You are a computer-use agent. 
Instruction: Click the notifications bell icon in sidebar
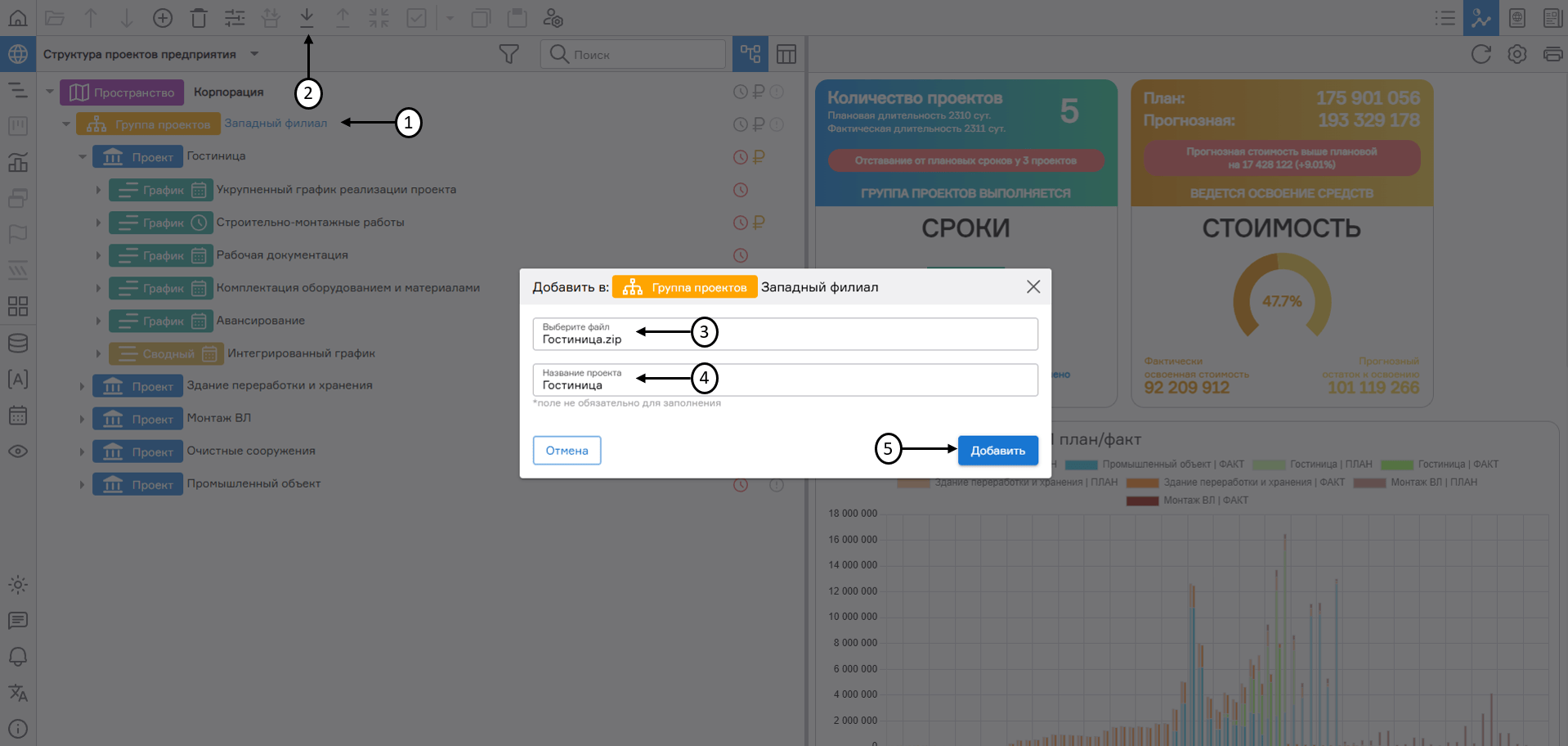[x=17, y=657]
